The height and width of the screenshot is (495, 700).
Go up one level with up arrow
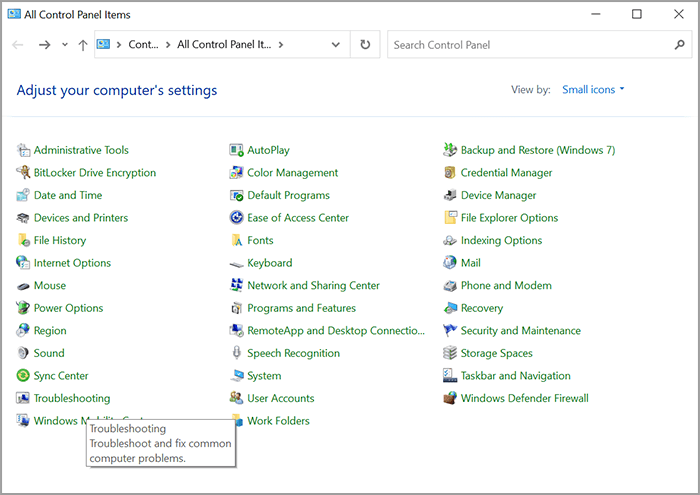(x=83, y=45)
